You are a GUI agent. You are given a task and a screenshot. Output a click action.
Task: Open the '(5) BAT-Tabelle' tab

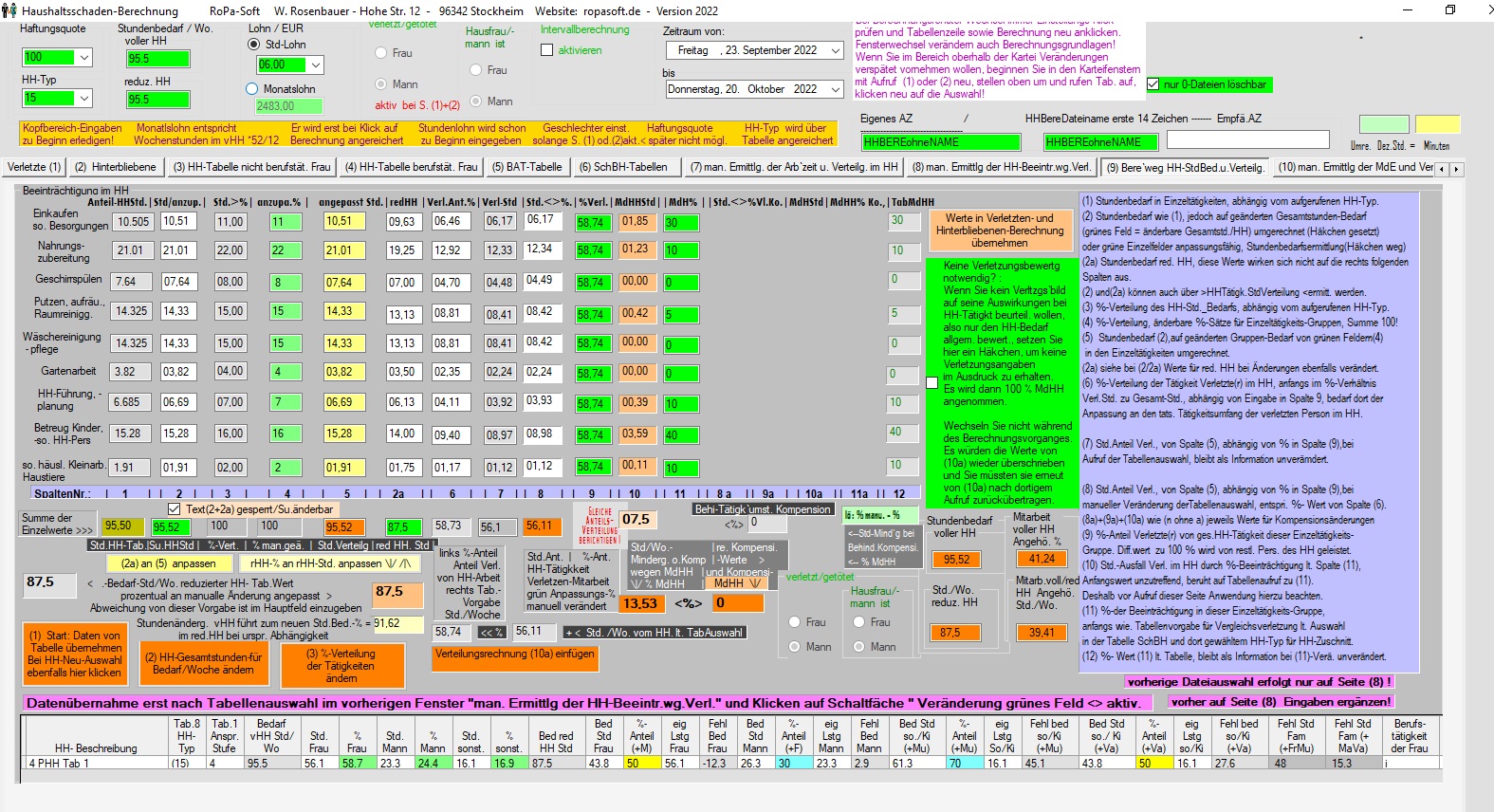pyautogui.click(x=526, y=168)
